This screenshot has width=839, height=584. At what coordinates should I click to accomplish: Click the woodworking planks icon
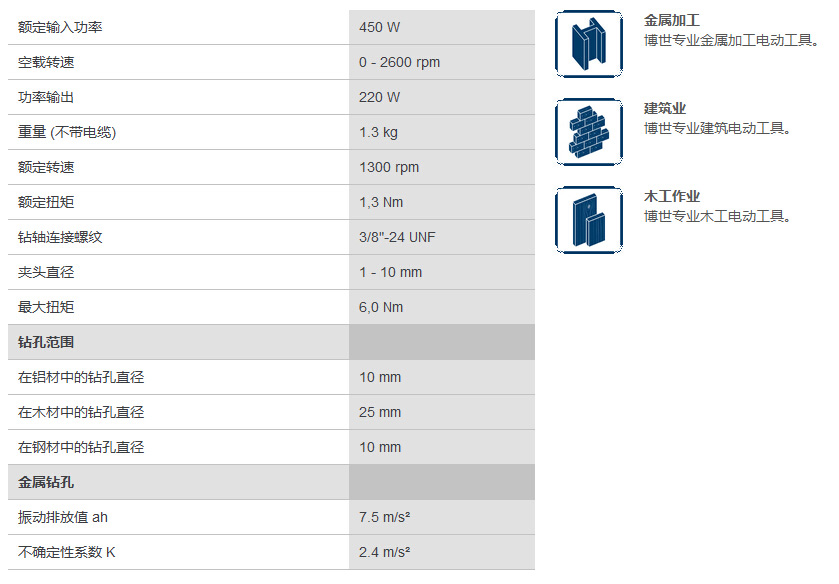[x=589, y=219]
